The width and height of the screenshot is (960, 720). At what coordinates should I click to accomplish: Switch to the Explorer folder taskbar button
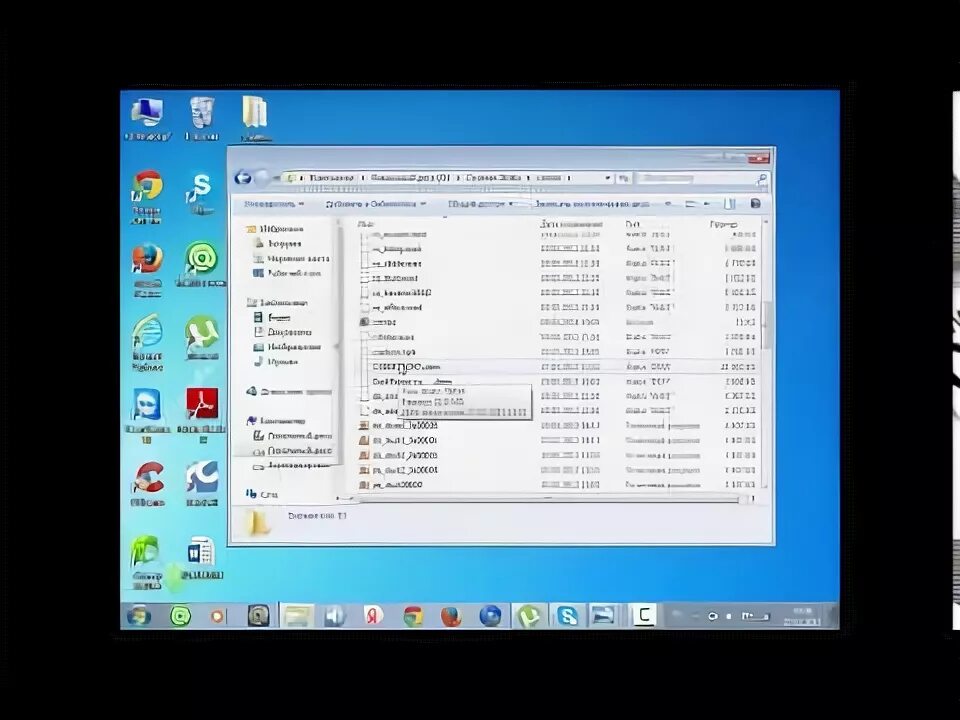point(298,615)
